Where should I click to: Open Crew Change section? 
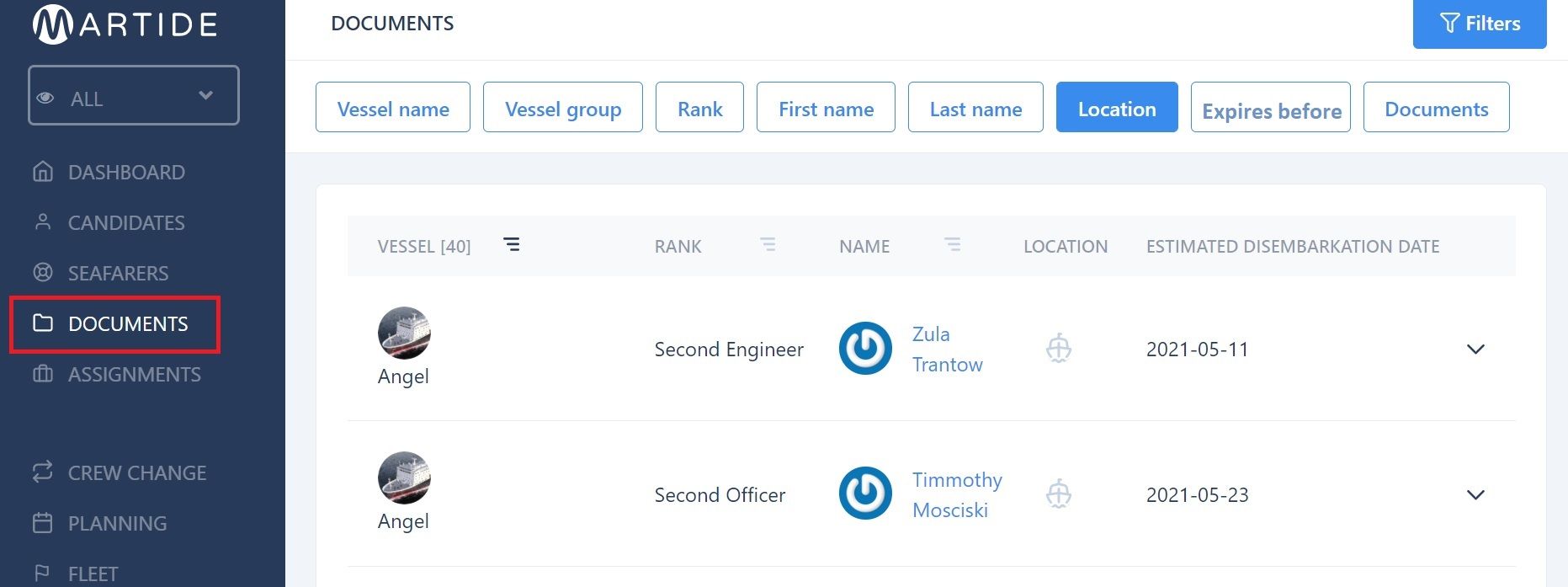(x=136, y=473)
